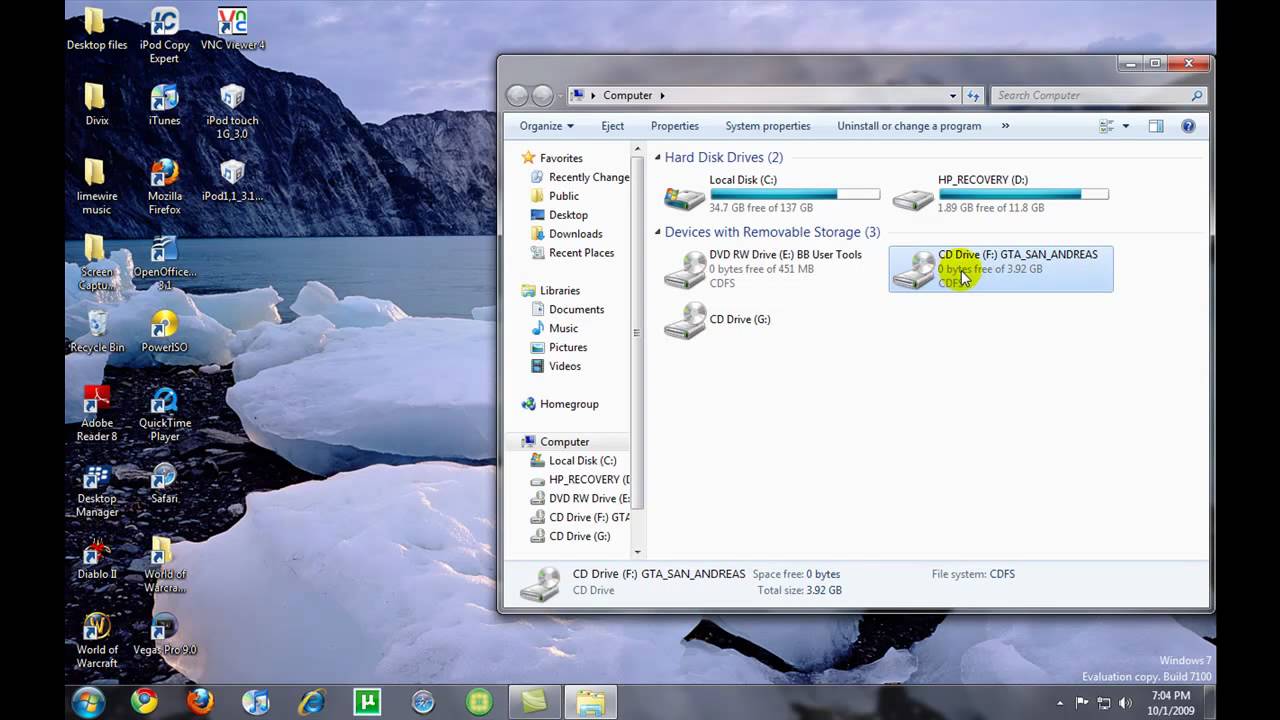Select iPod touch 1G_3.0 desktop file
Screen dimensions: 1280x720
click(232, 111)
